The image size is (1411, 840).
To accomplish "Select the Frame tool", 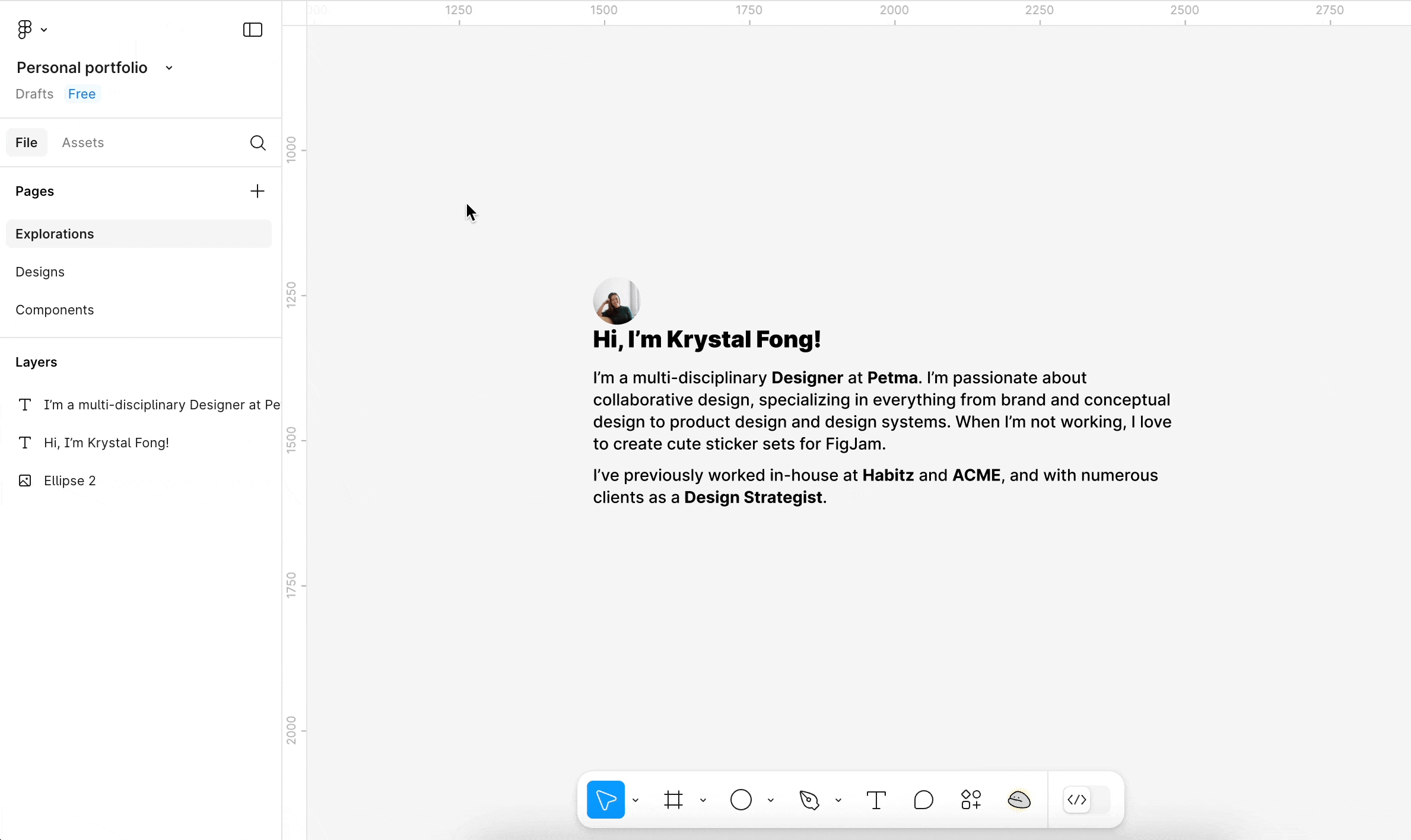I will pos(673,800).
